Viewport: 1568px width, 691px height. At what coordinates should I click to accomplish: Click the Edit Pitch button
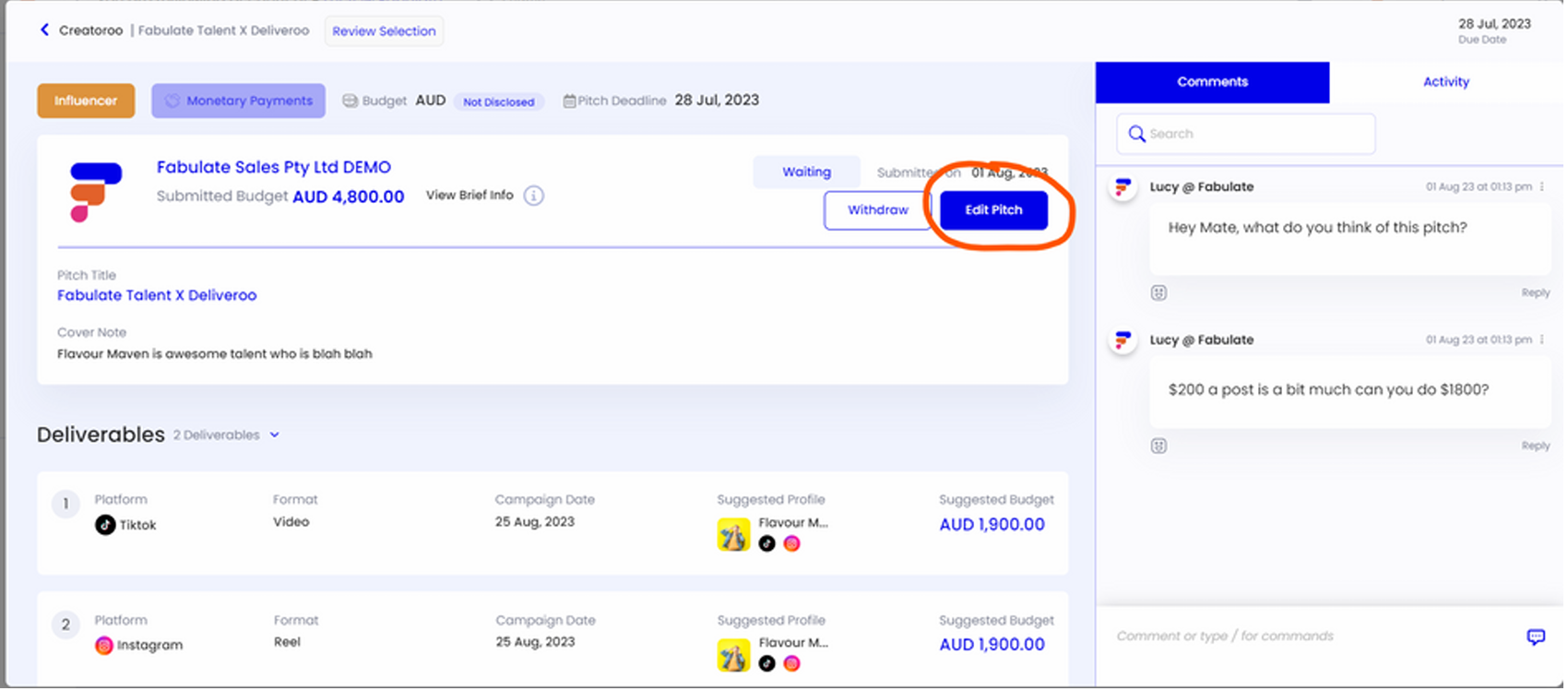993,210
